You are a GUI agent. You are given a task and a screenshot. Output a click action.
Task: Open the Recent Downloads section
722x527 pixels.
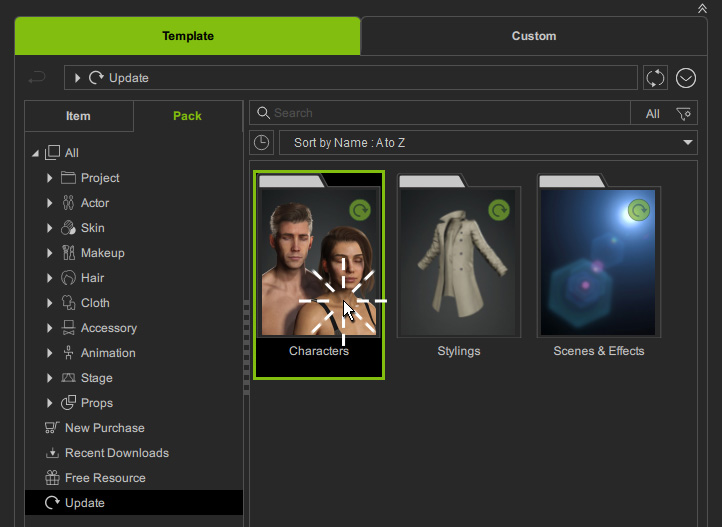point(116,453)
